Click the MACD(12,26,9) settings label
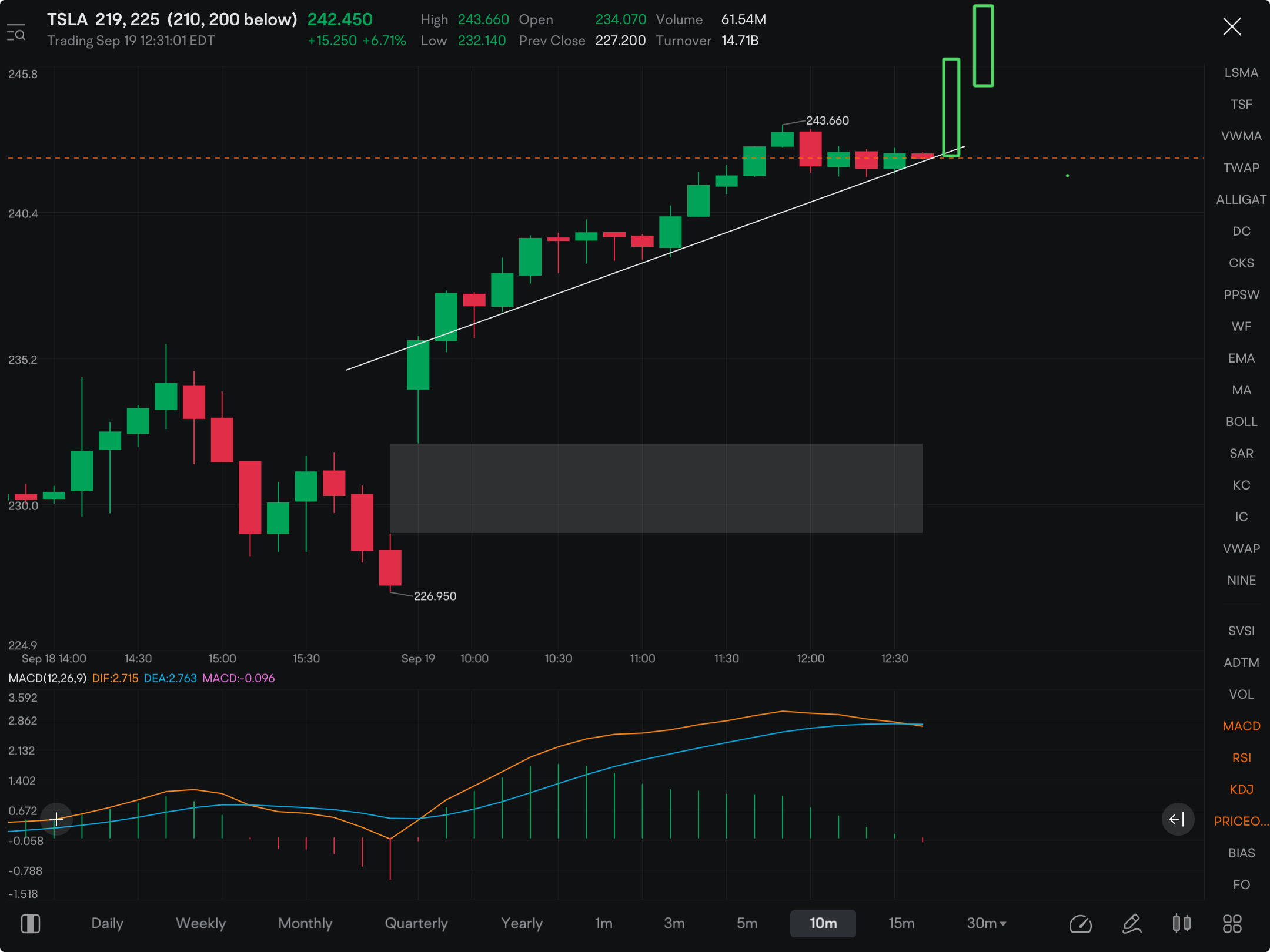1270x952 pixels. pos(48,678)
